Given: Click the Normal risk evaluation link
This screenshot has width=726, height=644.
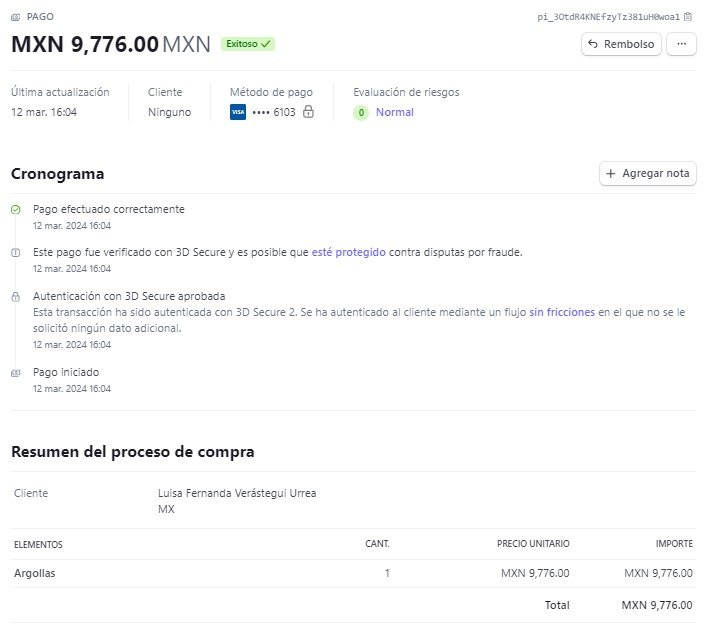Looking at the screenshot, I should (394, 112).
